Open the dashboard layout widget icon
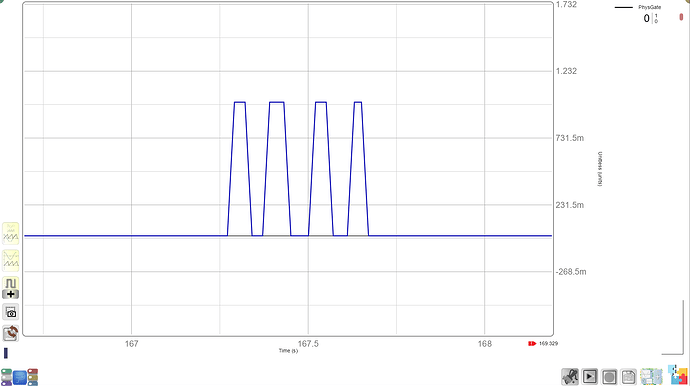Screen dimensions: 690x386 click(651, 377)
